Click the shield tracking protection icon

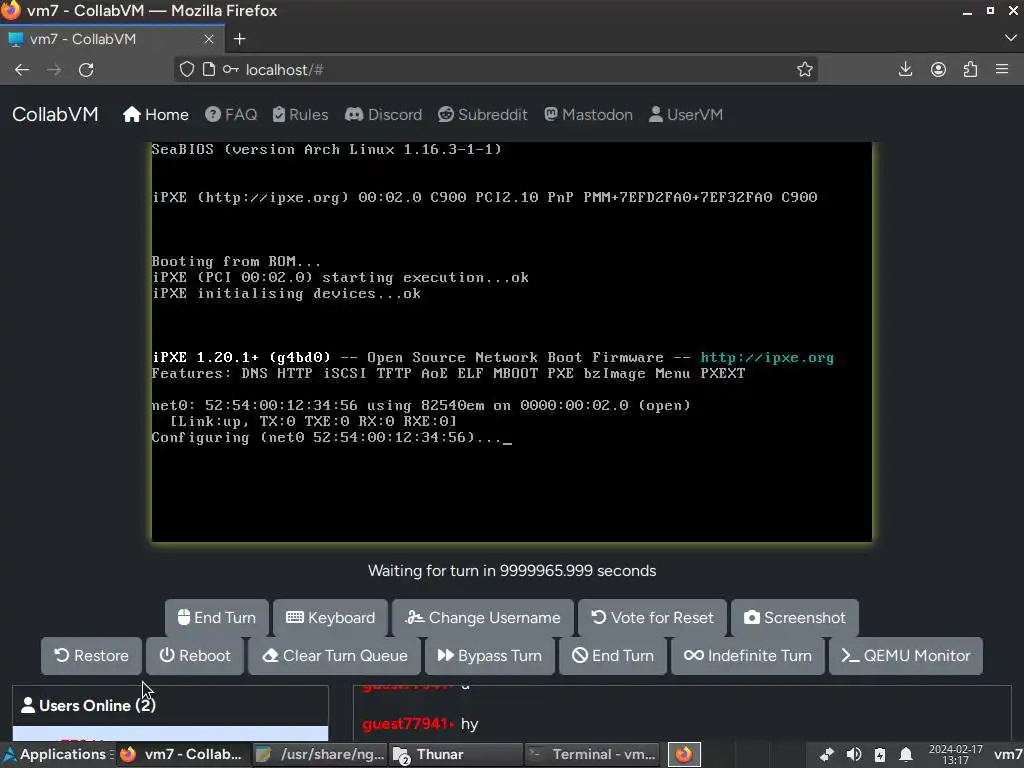coord(187,69)
